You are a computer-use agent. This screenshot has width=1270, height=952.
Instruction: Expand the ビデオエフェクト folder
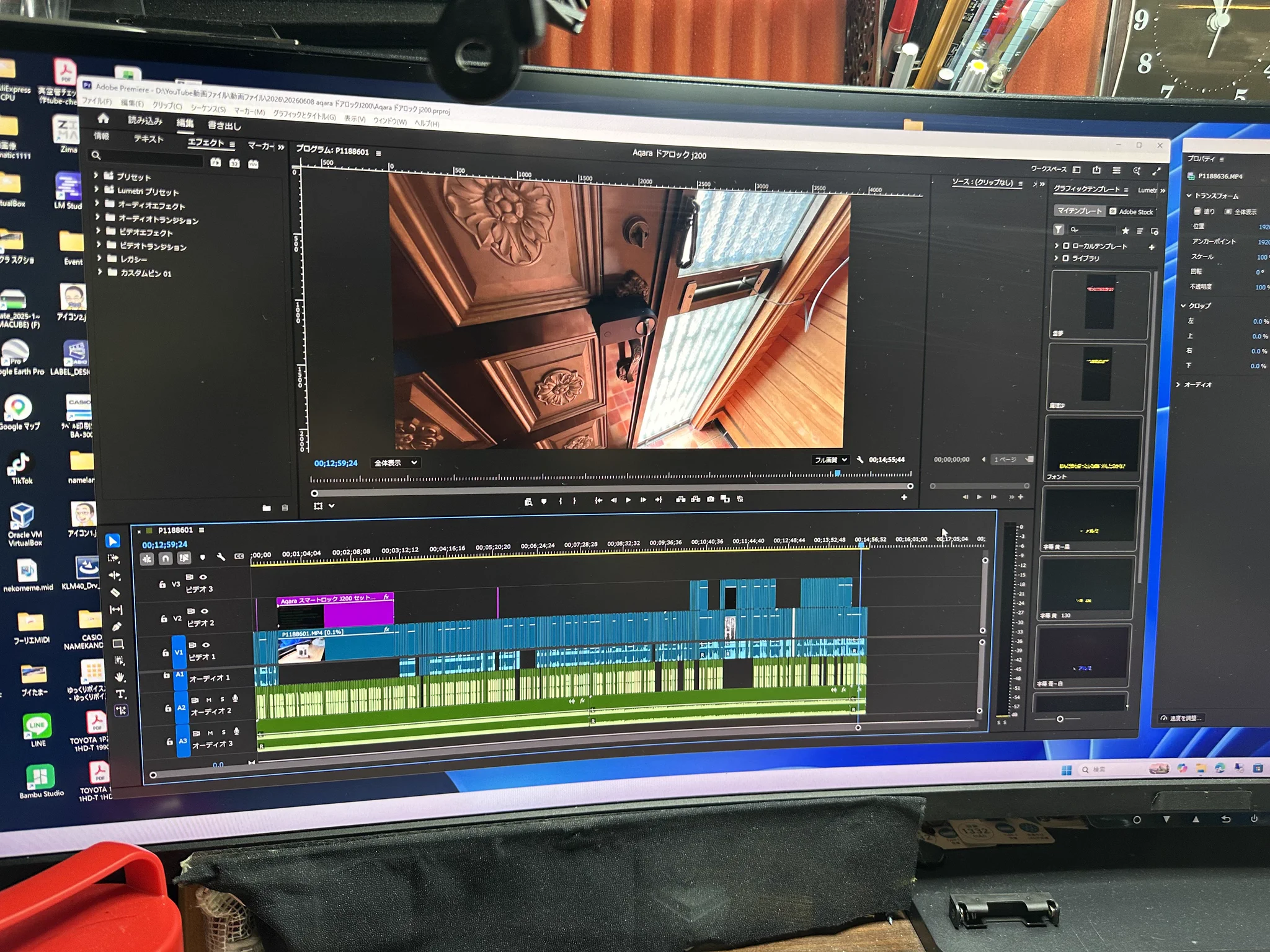(x=98, y=231)
